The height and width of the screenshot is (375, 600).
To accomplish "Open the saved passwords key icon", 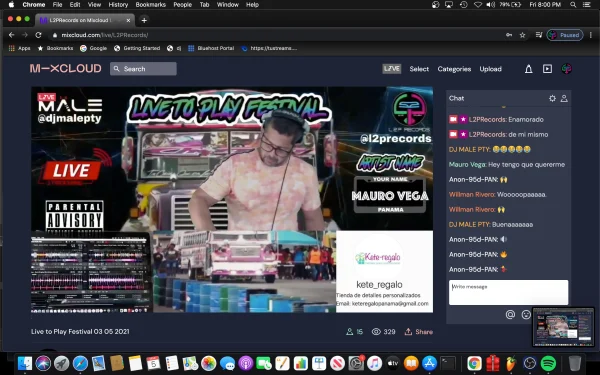I will point(509,35).
